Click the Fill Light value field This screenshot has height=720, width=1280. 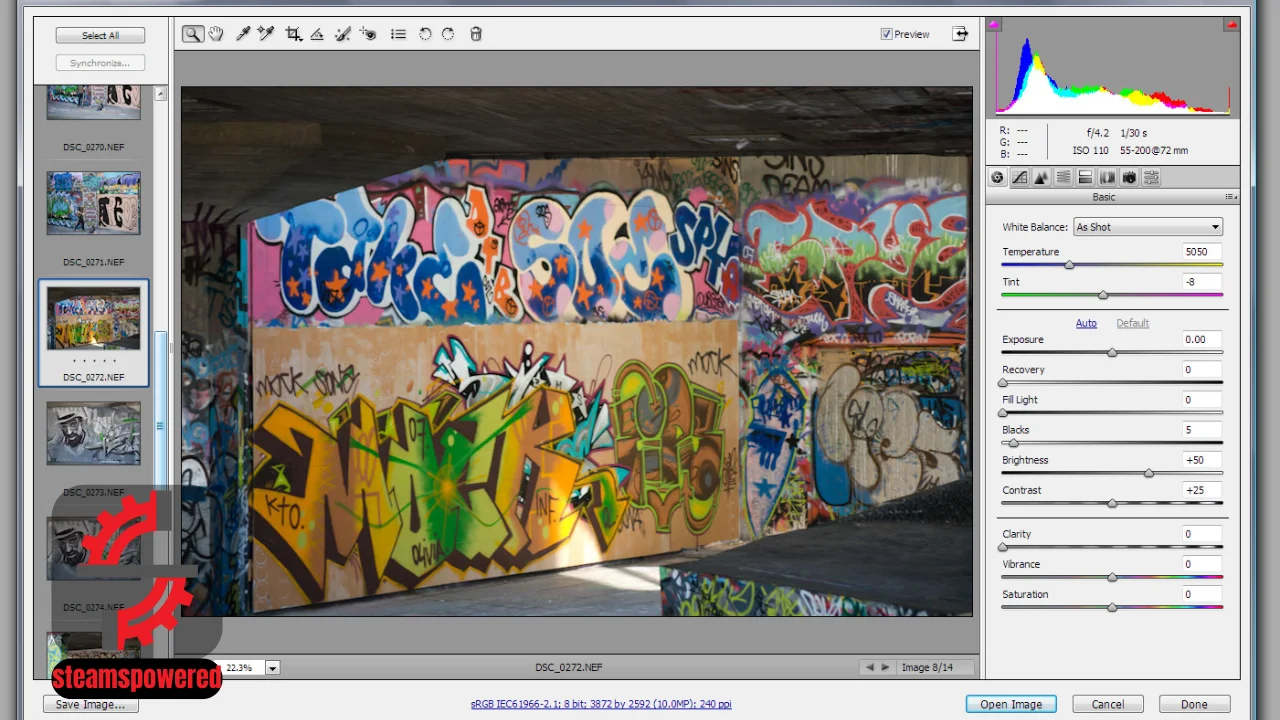click(x=1201, y=400)
